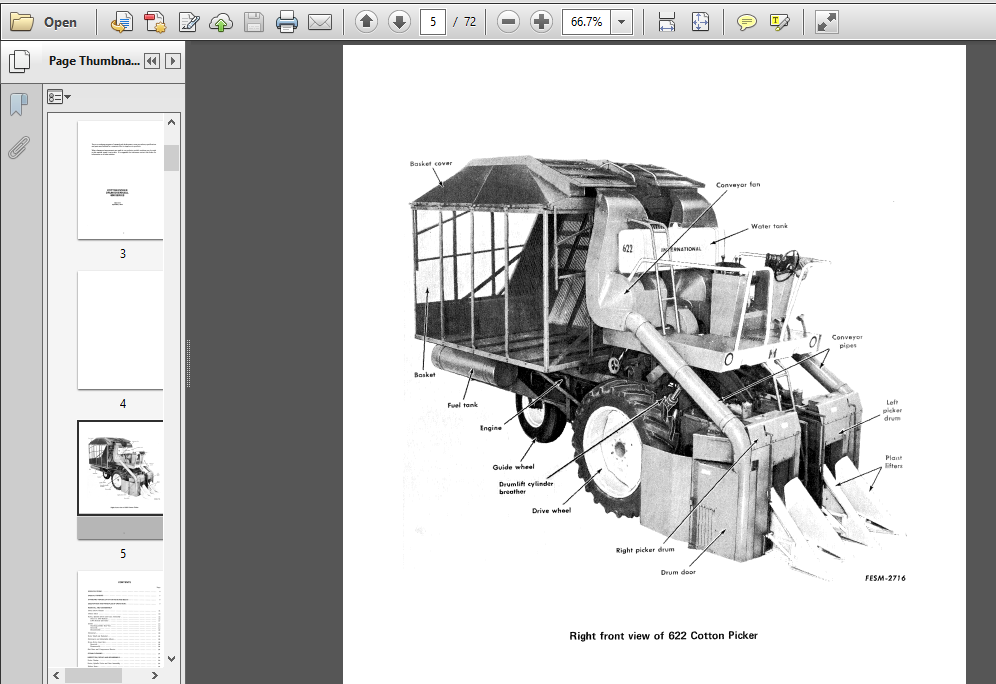Click the Save floppy disk icon

(253, 22)
